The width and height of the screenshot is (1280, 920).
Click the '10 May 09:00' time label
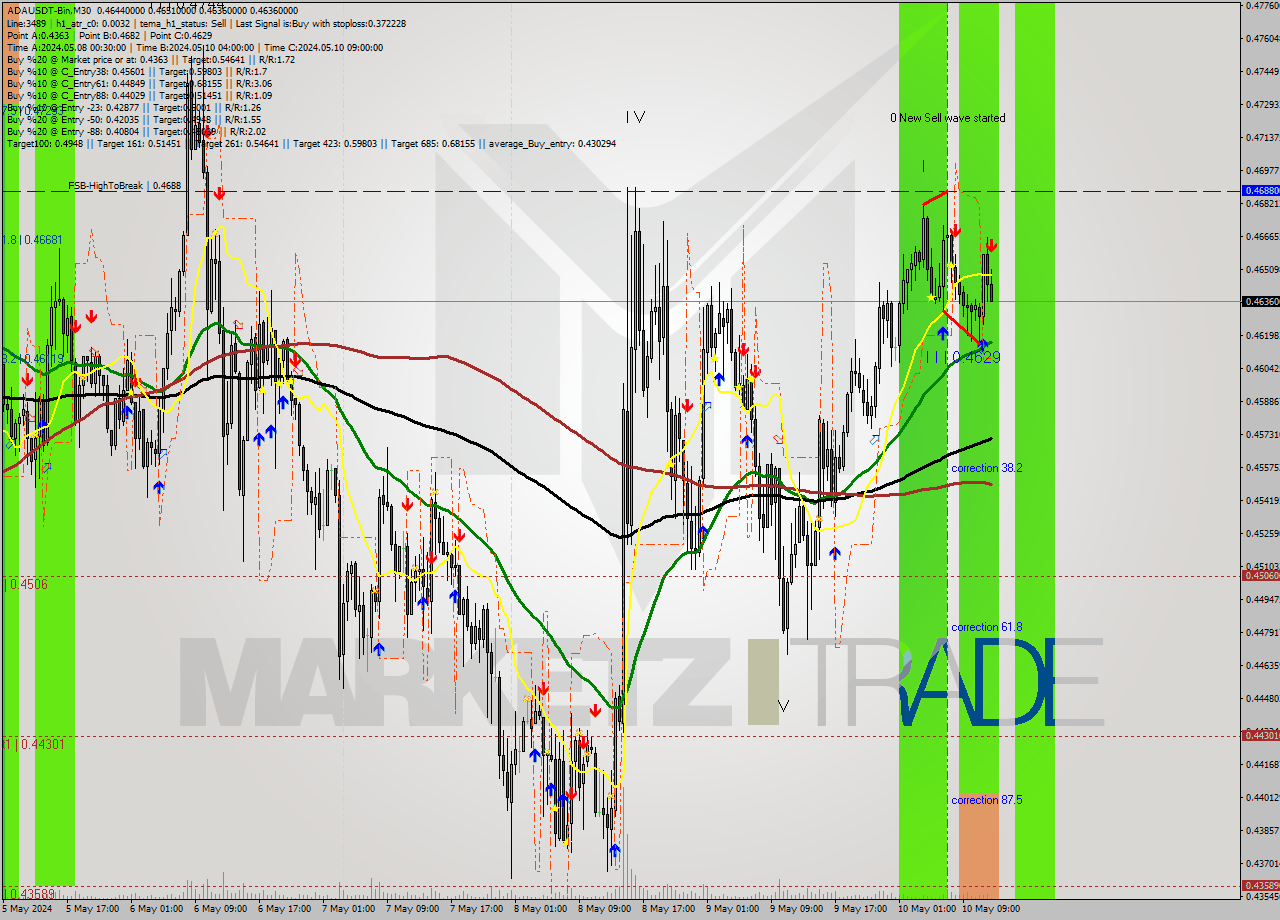click(x=990, y=909)
